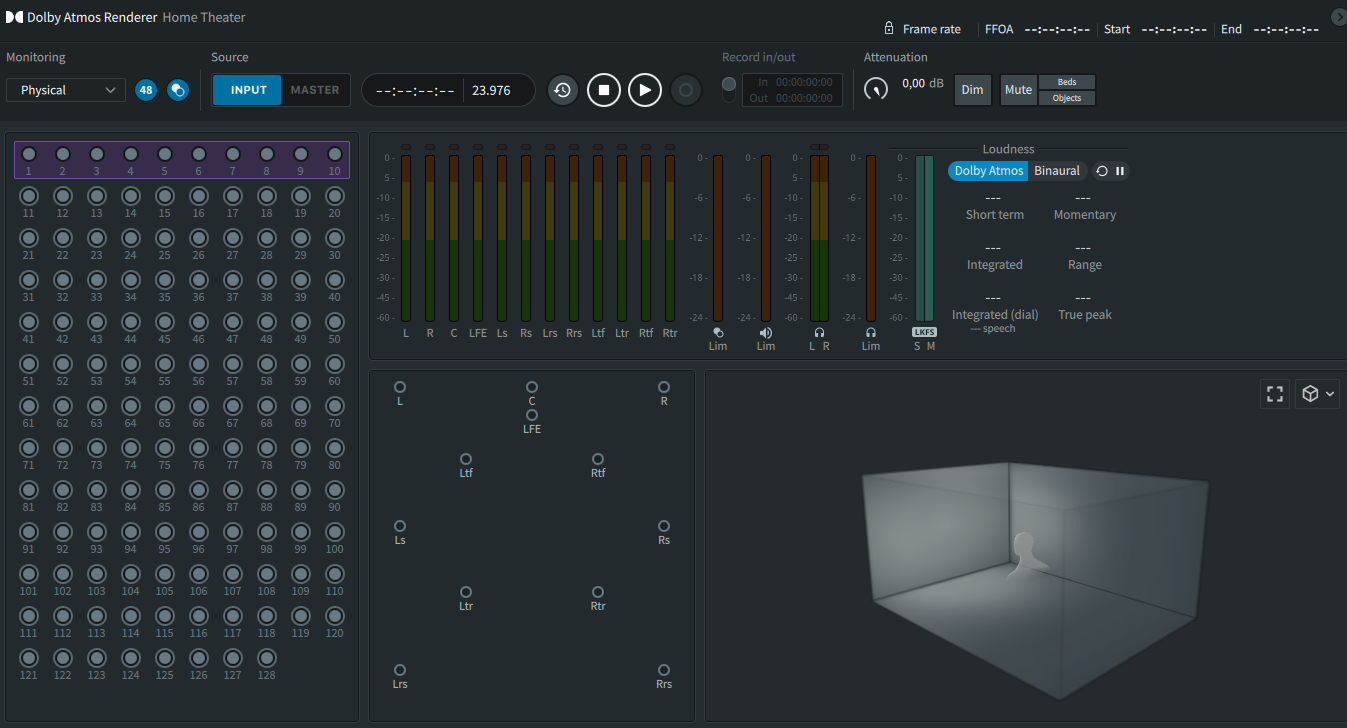The height and width of the screenshot is (728, 1347).
Task: Click the LKFS badge under loudness meter
Action: (924, 332)
